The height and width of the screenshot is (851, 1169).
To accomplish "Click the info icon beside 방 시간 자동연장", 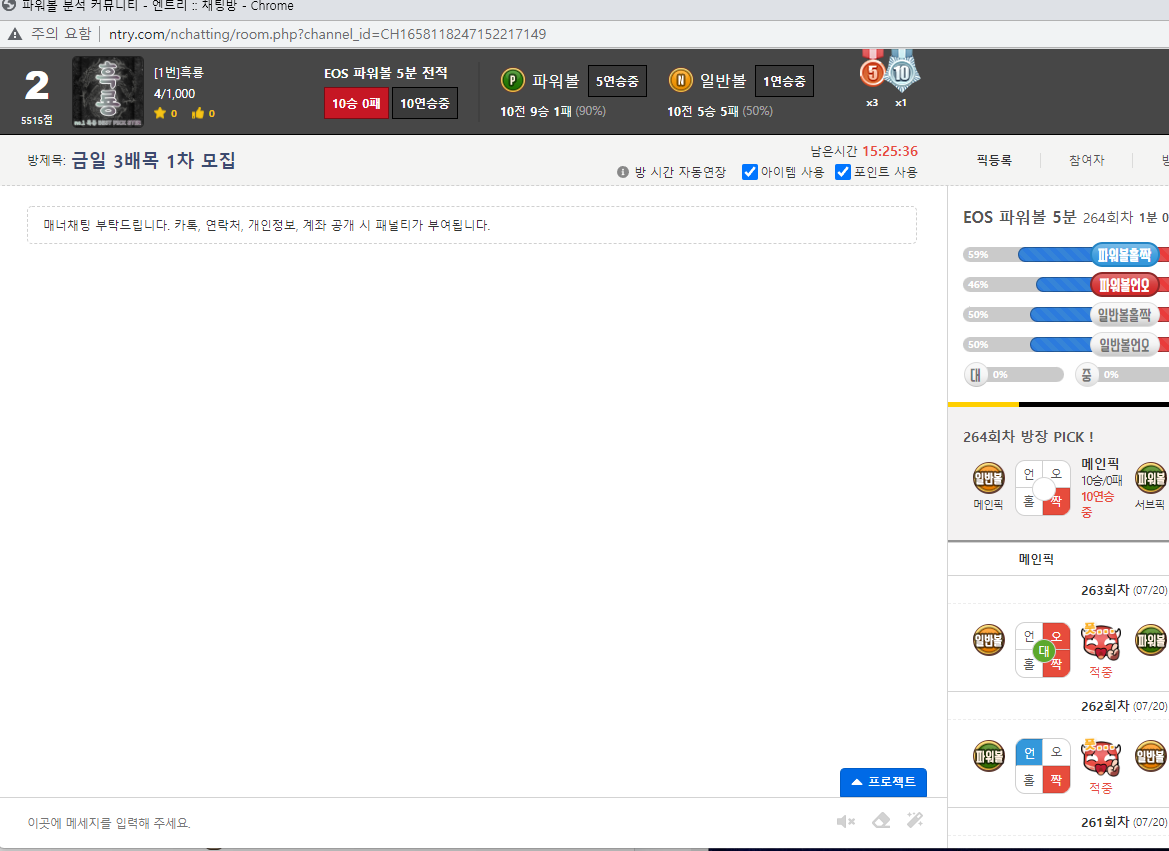I will coord(623,172).
